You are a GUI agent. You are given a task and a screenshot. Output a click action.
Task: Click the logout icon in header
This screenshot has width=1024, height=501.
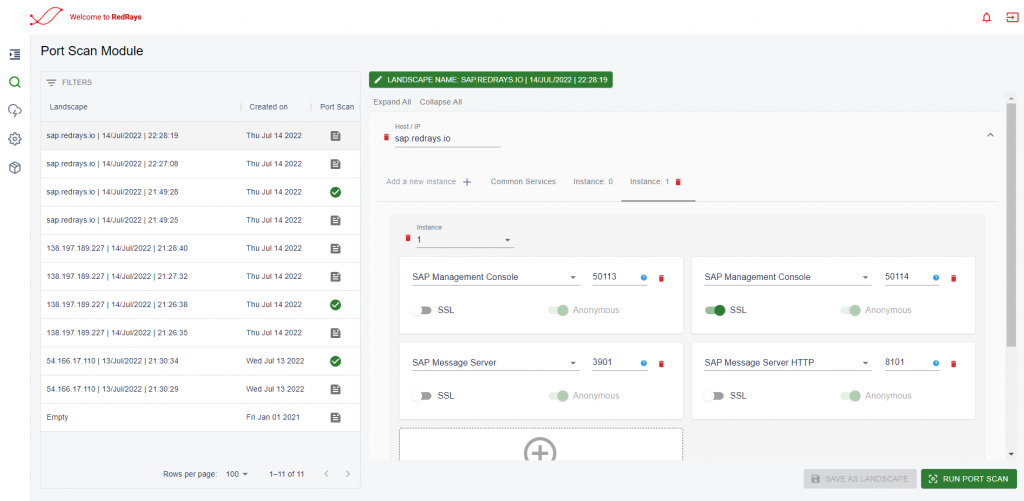tap(1012, 18)
